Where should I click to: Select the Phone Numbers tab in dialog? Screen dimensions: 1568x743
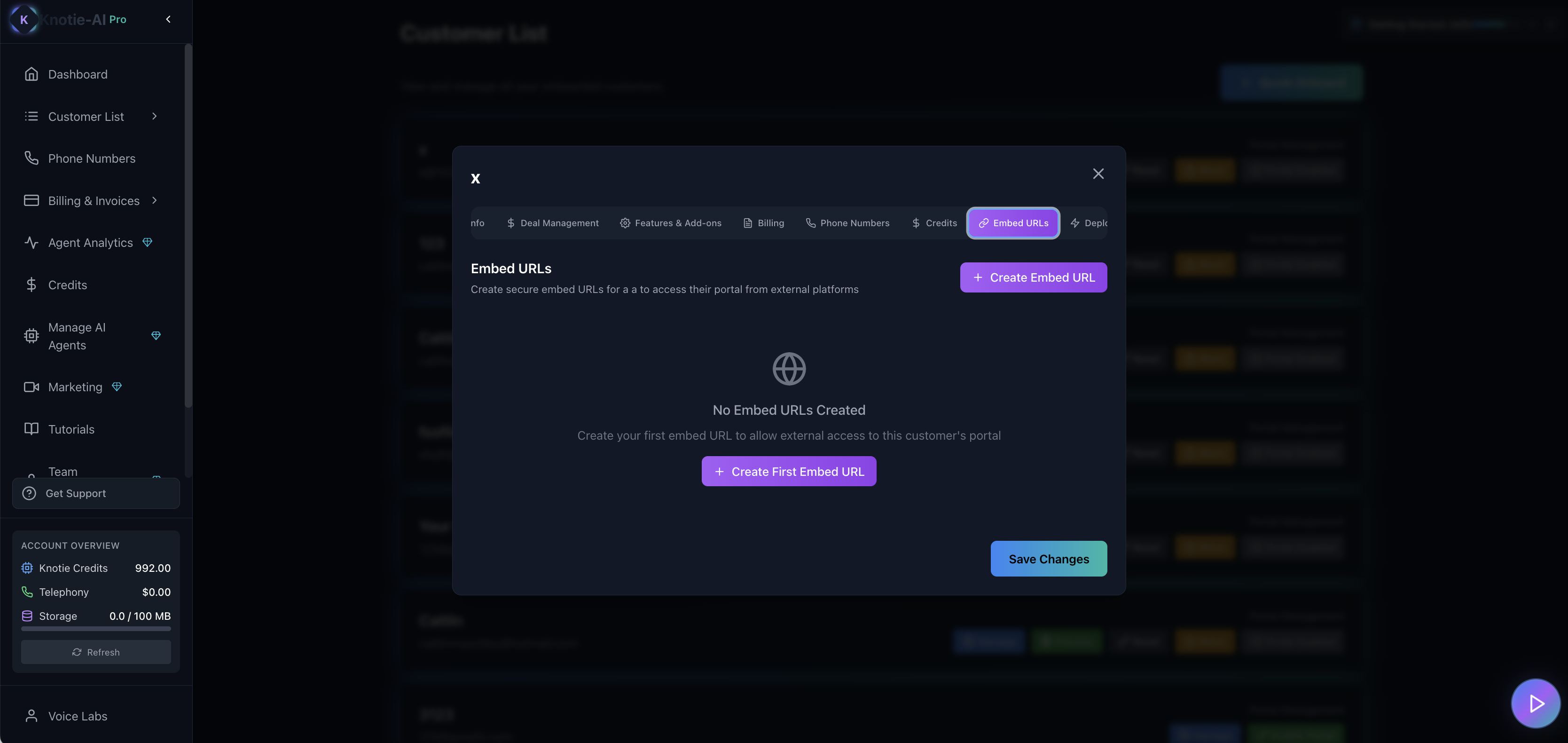(x=847, y=223)
